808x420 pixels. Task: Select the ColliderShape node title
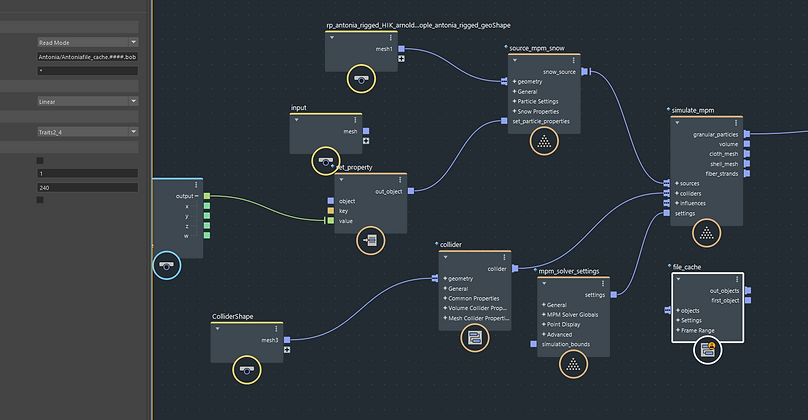(232, 316)
